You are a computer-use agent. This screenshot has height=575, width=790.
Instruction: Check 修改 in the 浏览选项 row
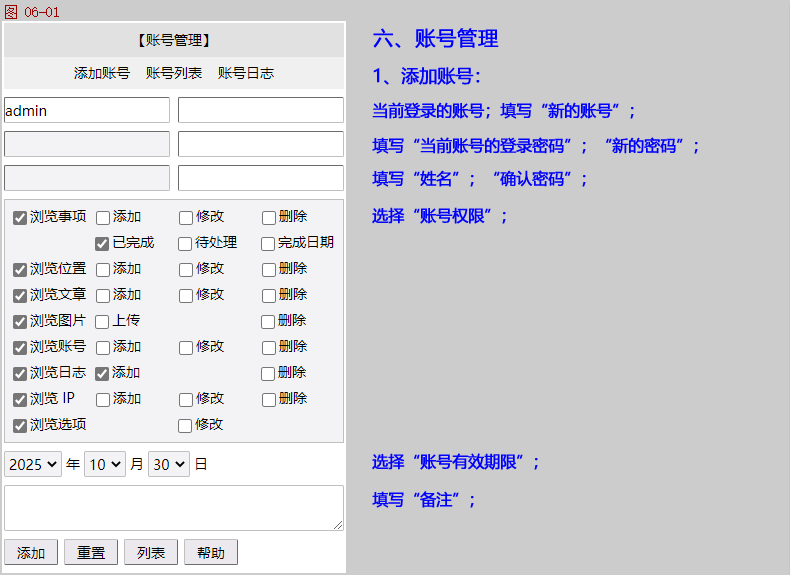186,425
